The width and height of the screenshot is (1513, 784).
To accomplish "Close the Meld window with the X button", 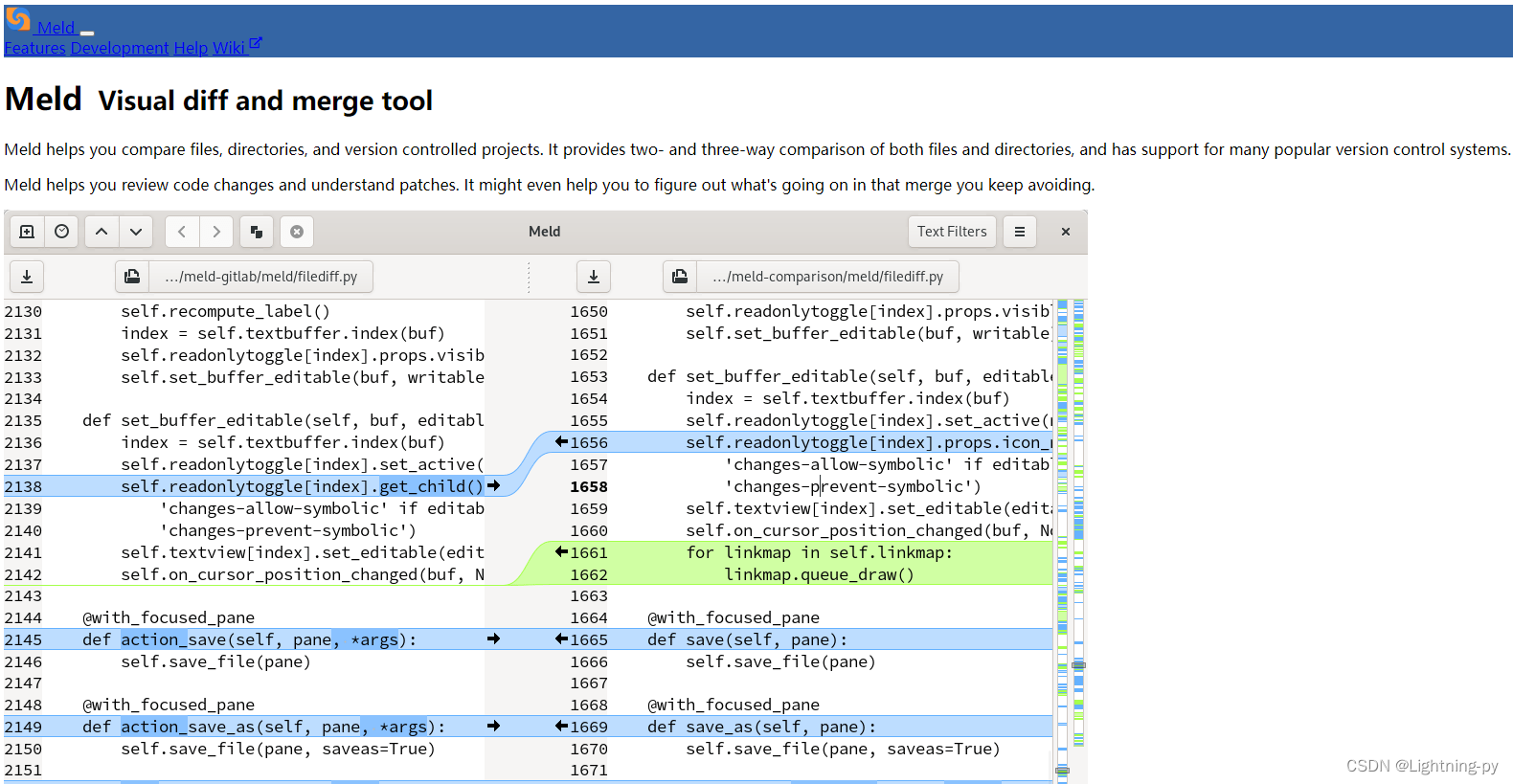I will [x=1066, y=232].
